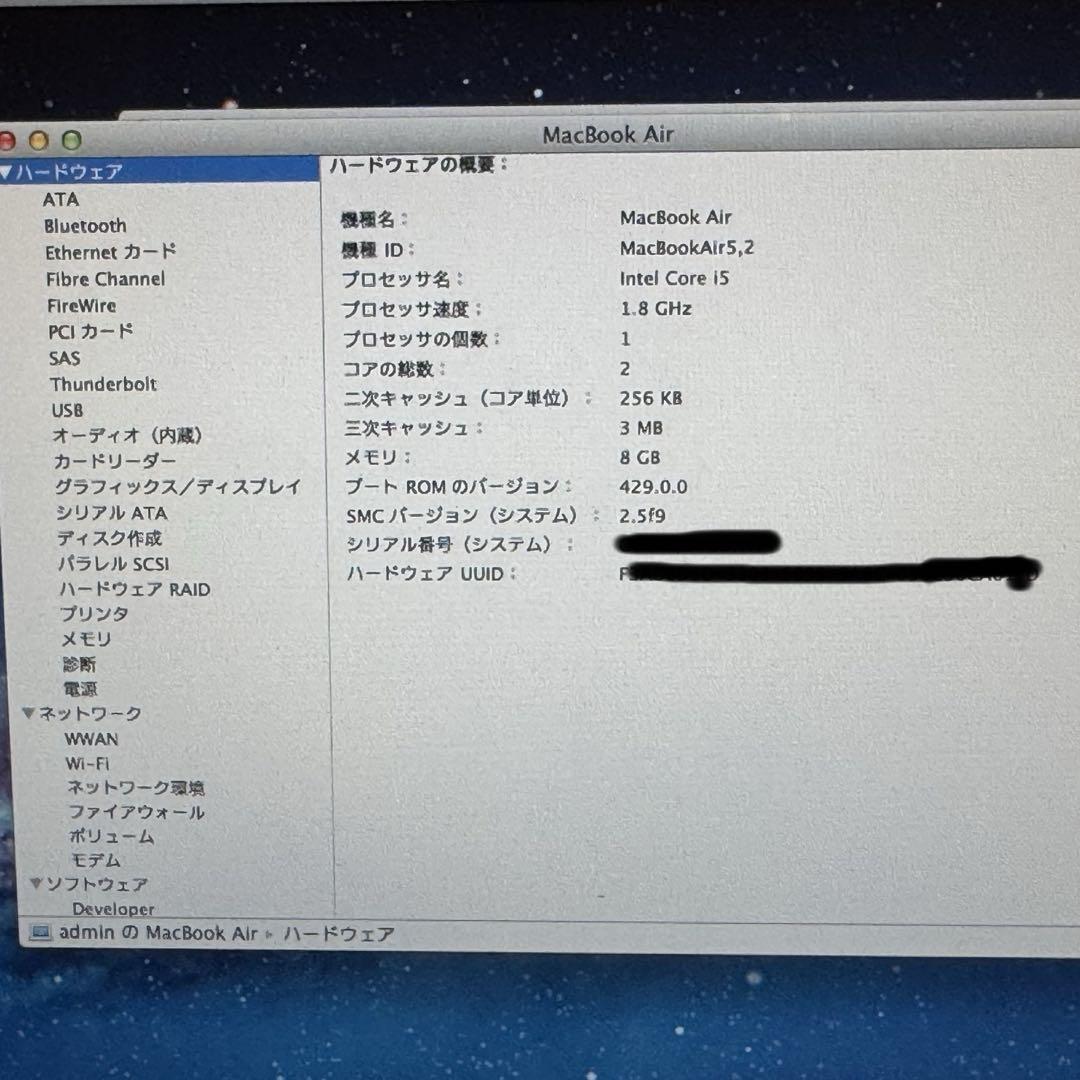Viewport: 1080px width, 1080px height.
Task: Open オーディオ（内蔵）in the sidebar
Action: 127,435
